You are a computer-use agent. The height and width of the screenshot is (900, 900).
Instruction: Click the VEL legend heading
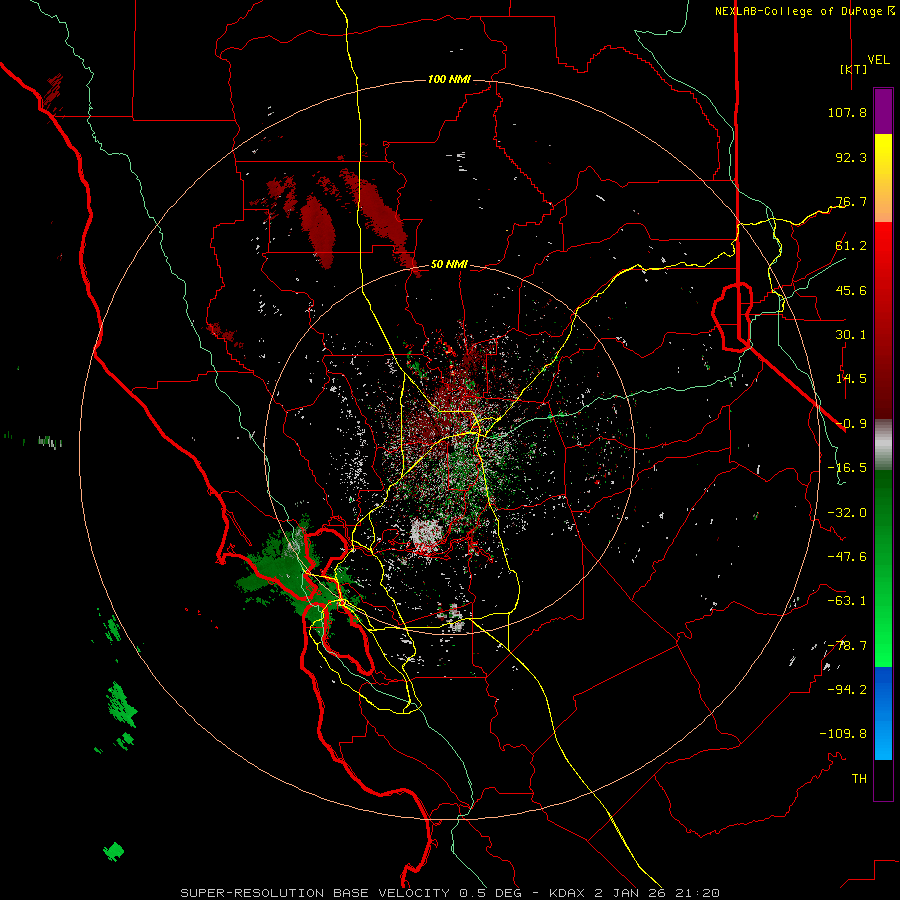pyautogui.click(x=878, y=59)
